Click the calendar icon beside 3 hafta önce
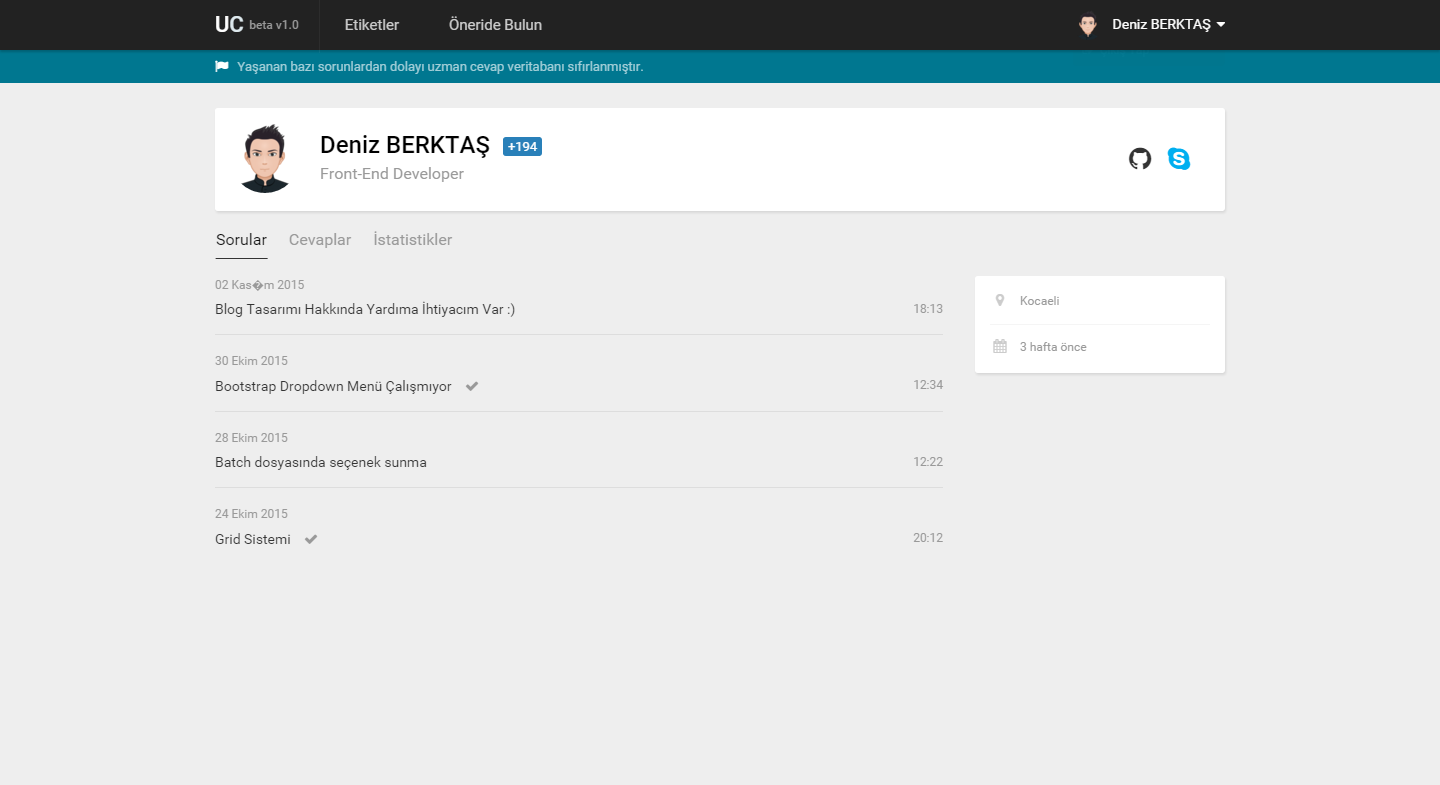The height and width of the screenshot is (785, 1440). tap(1000, 346)
